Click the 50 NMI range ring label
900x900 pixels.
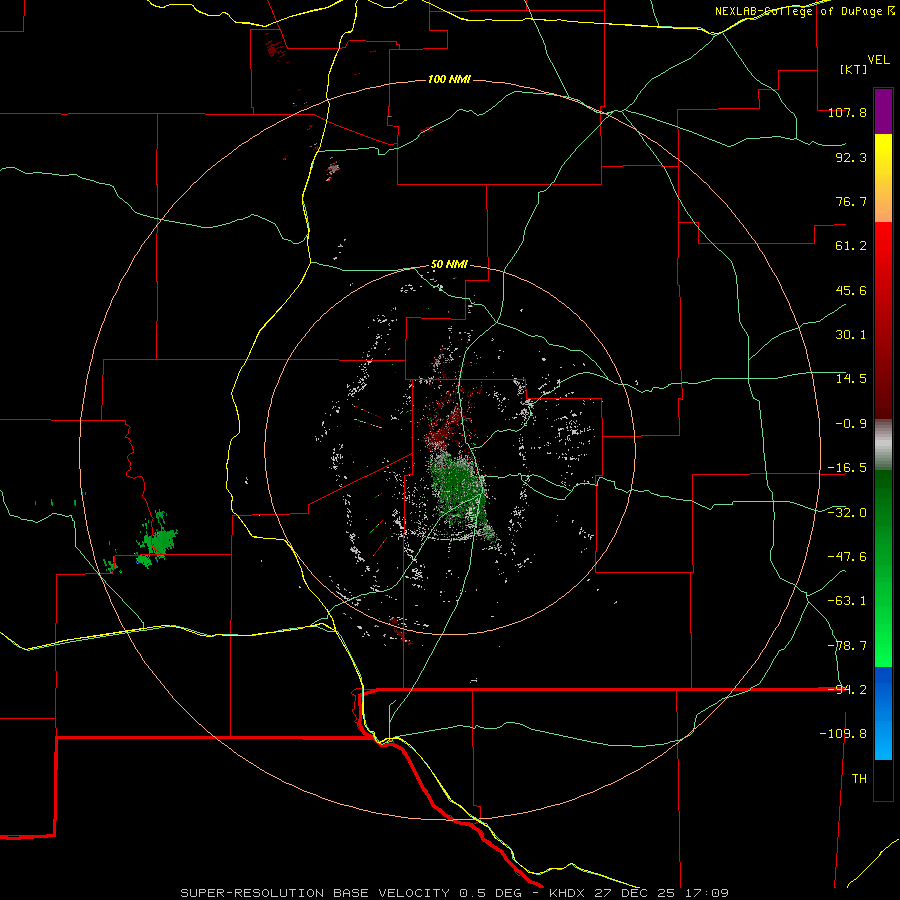(449, 265)
